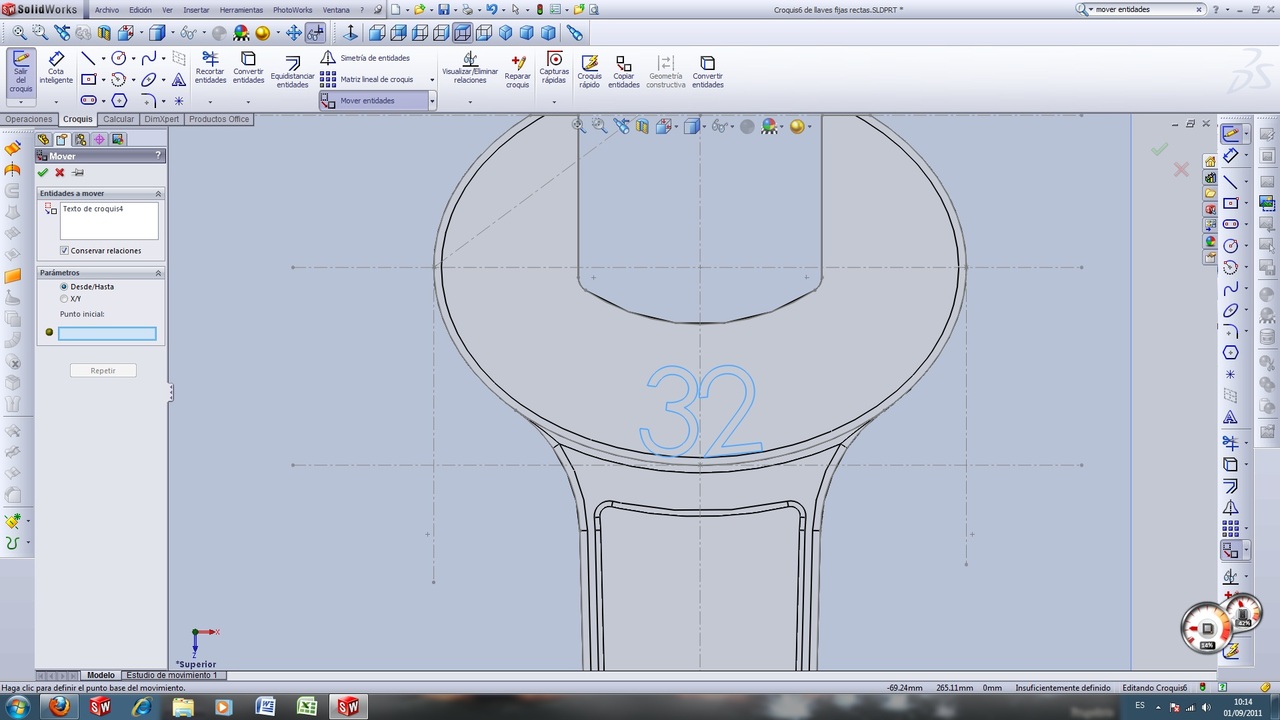The image size is (1280, 720).
Task: Select the Spline sketch tool
Action: tap(149, 58)
